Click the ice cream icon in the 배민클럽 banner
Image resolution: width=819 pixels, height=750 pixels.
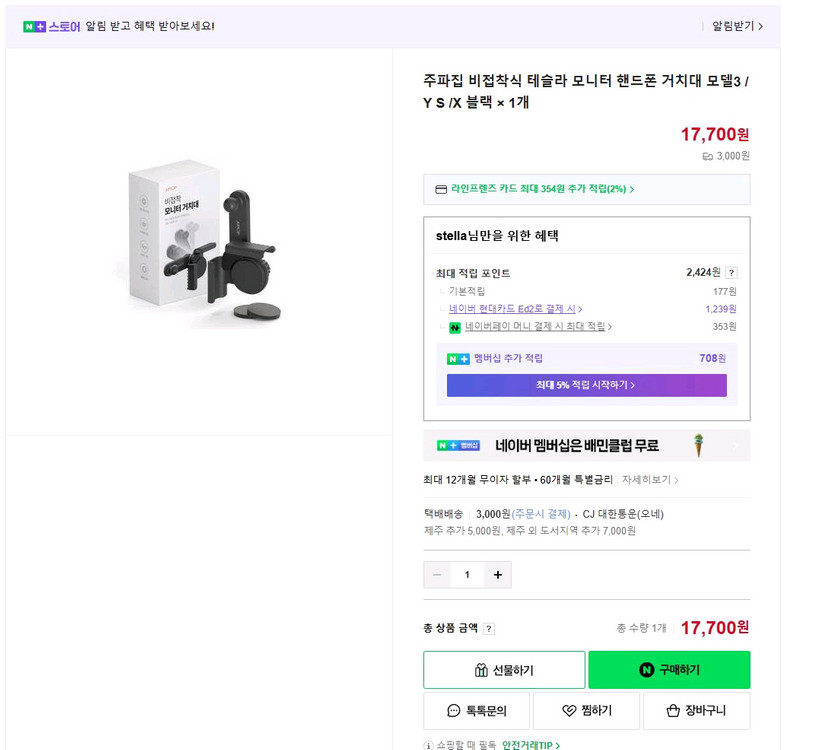pos(697,446)
